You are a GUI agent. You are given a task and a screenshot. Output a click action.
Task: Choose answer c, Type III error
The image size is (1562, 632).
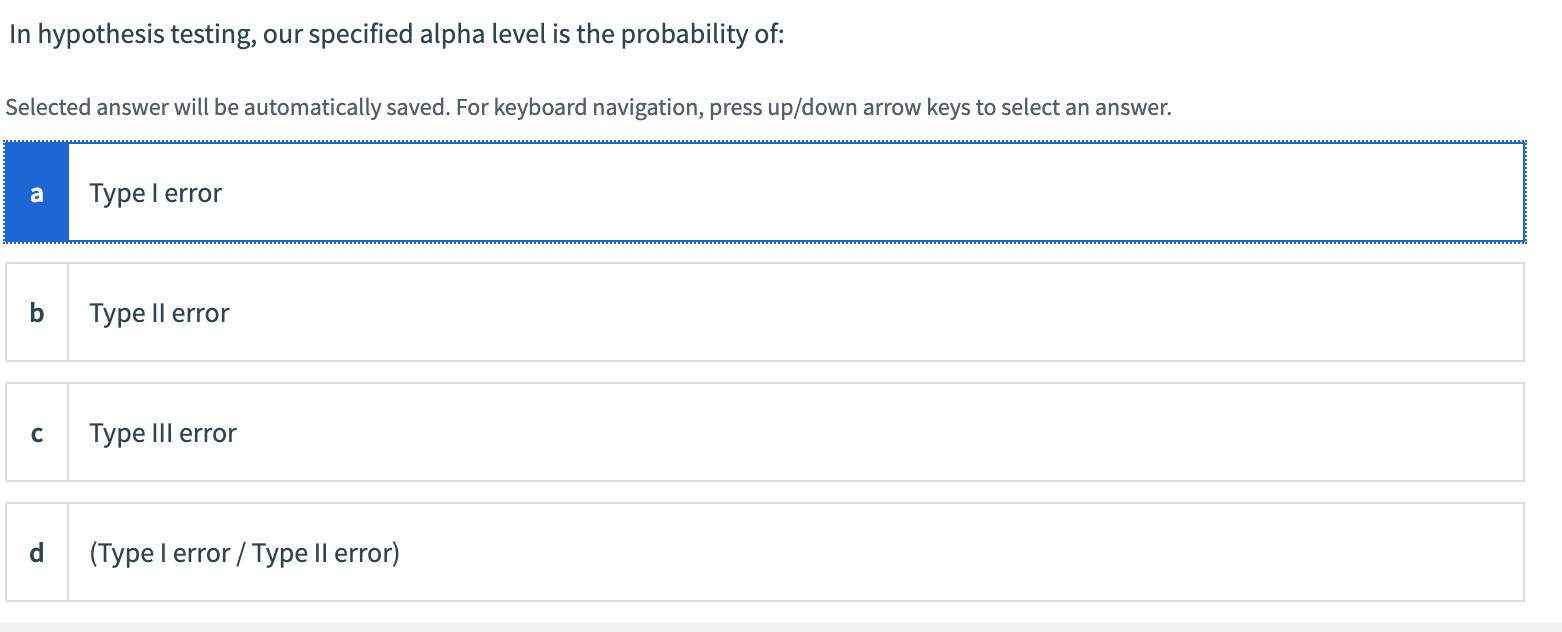click(765, 432)
